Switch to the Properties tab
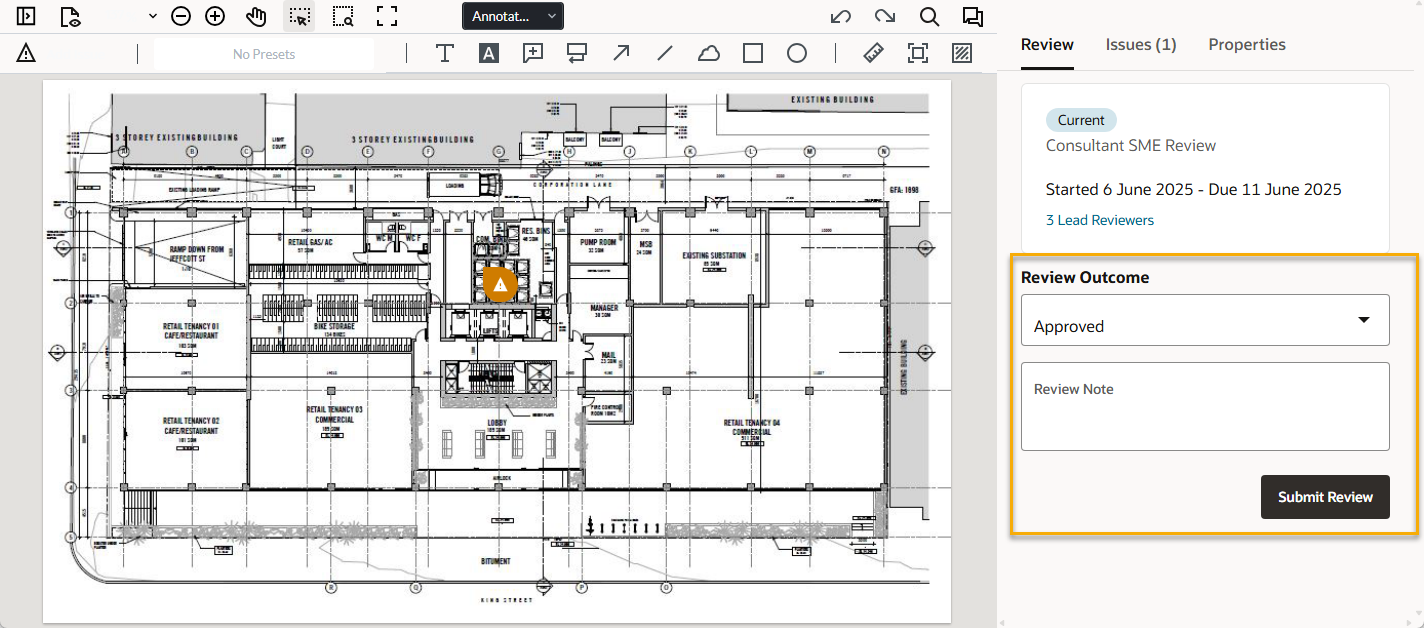Viewport: 1424px width, 628px height. pos(1246,44)
